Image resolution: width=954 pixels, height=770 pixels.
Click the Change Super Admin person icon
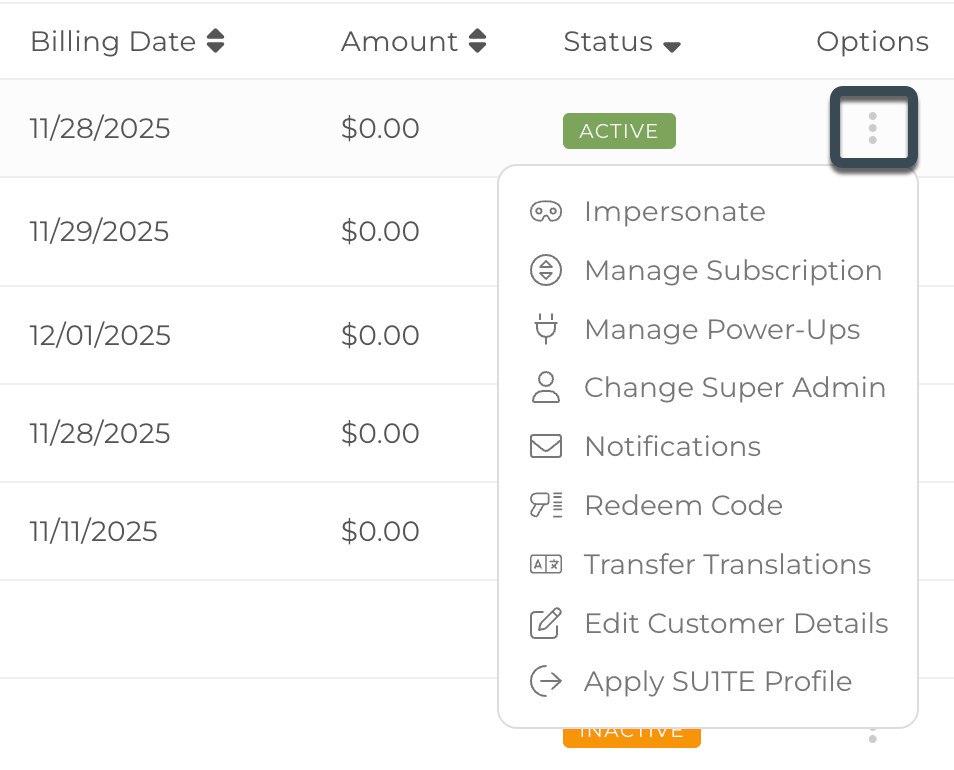tap(546, 388)
